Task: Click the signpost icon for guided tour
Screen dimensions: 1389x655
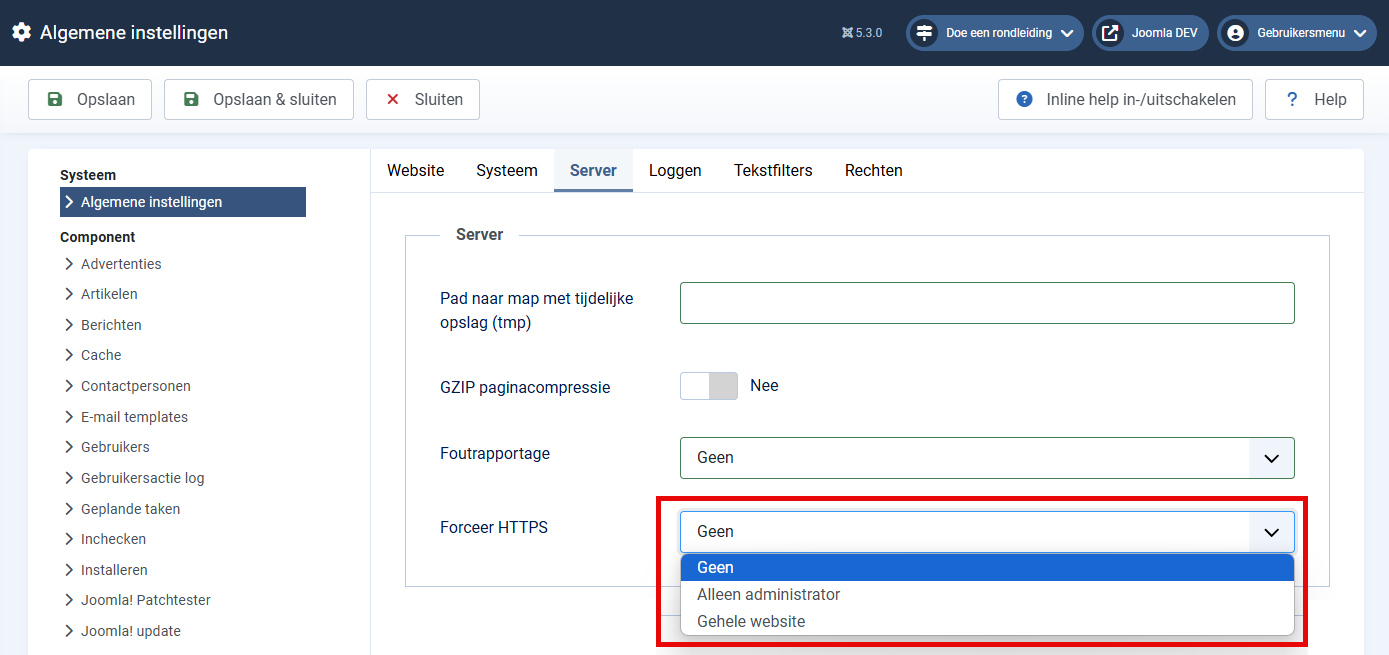Action: [x=924, y=33]
